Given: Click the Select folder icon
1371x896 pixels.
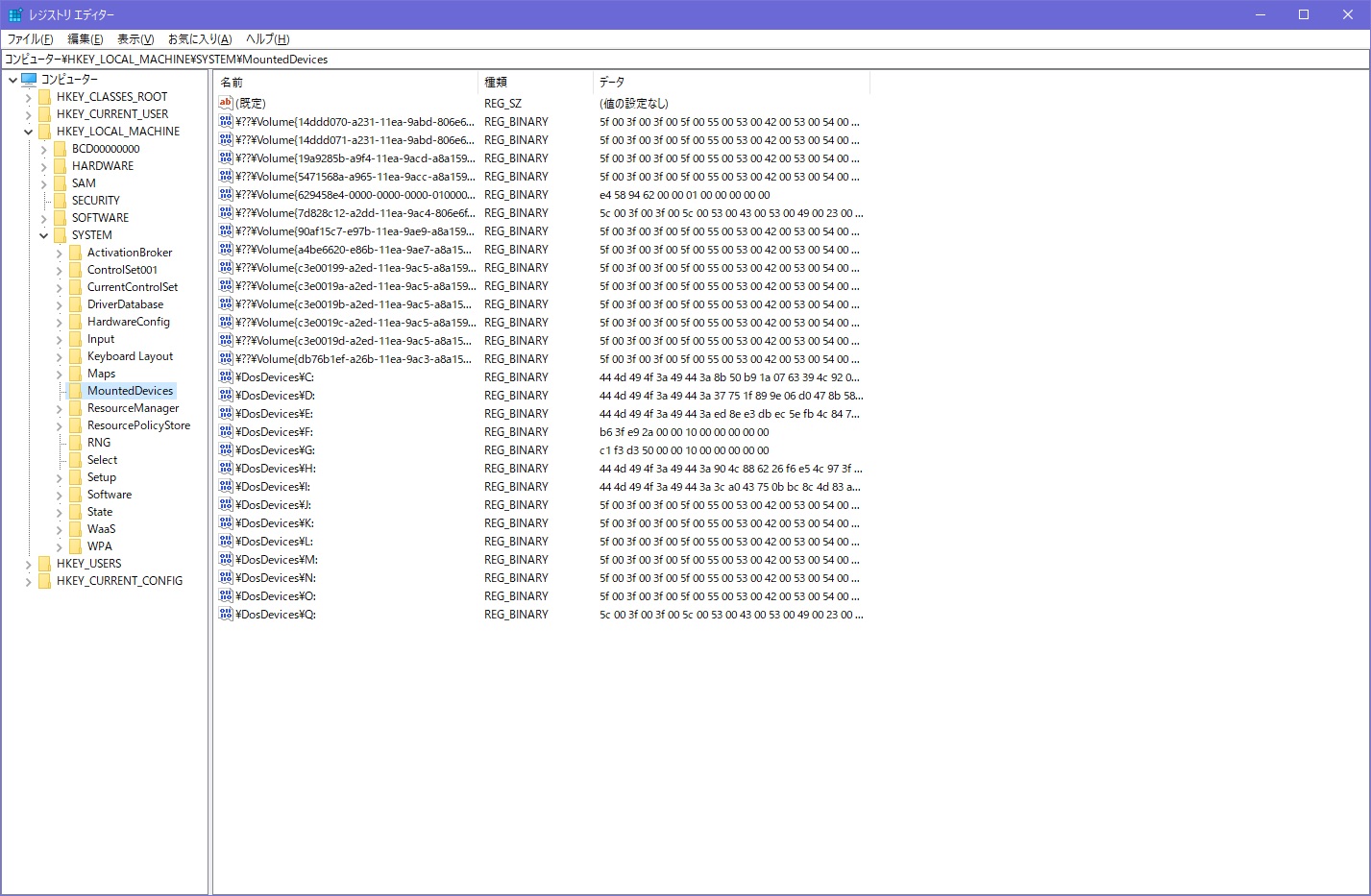Looking at the screenshot, I should [x=75, y=459].
